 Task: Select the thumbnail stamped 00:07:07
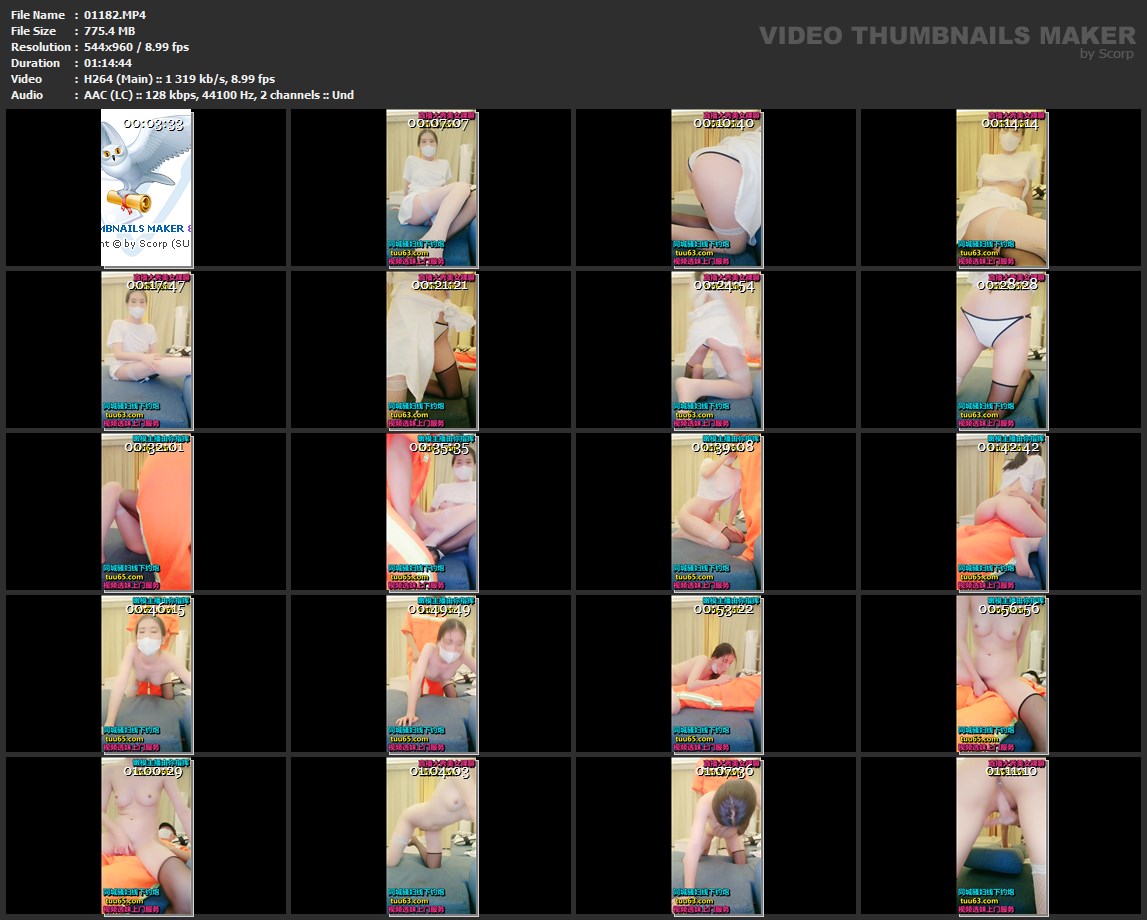432,188
